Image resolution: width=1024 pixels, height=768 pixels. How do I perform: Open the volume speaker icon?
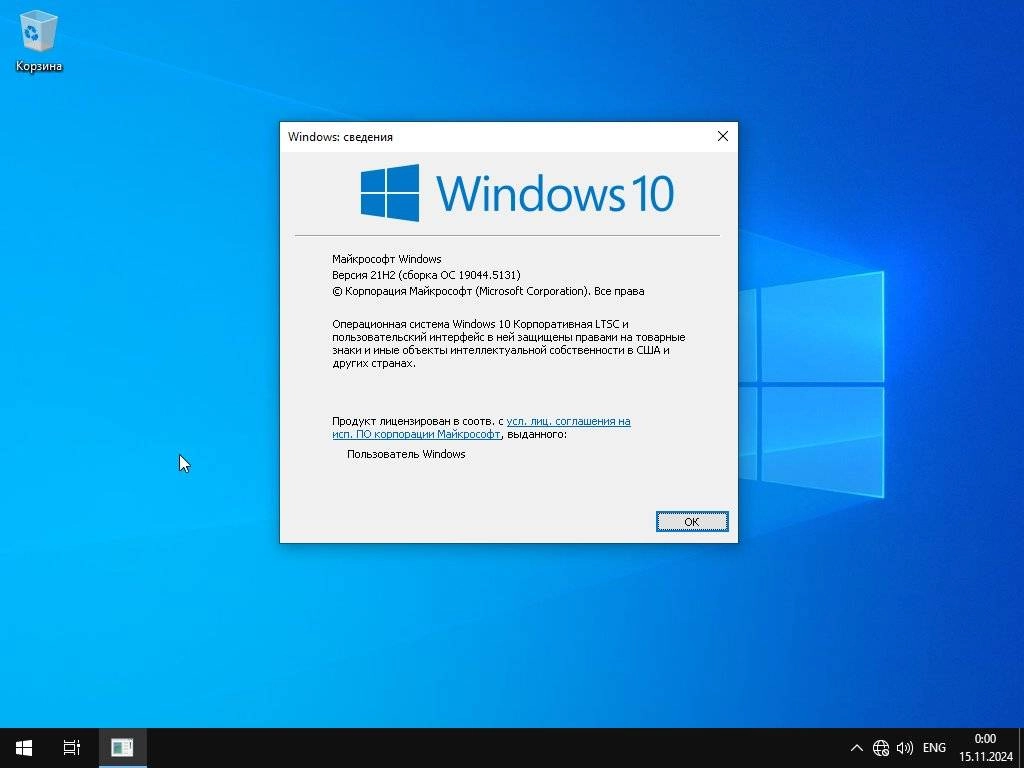coord(905,748)
